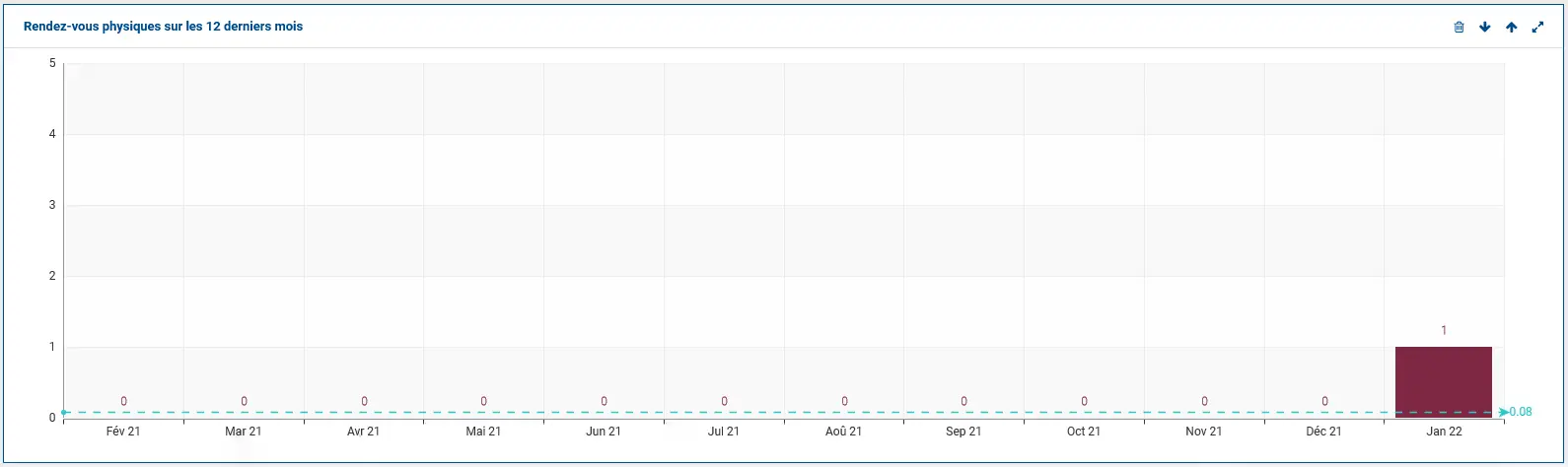Move the widget down with down arrow
Image resolution: width=1568 pixels, height=467 pixels.
tap(1484, 28)
